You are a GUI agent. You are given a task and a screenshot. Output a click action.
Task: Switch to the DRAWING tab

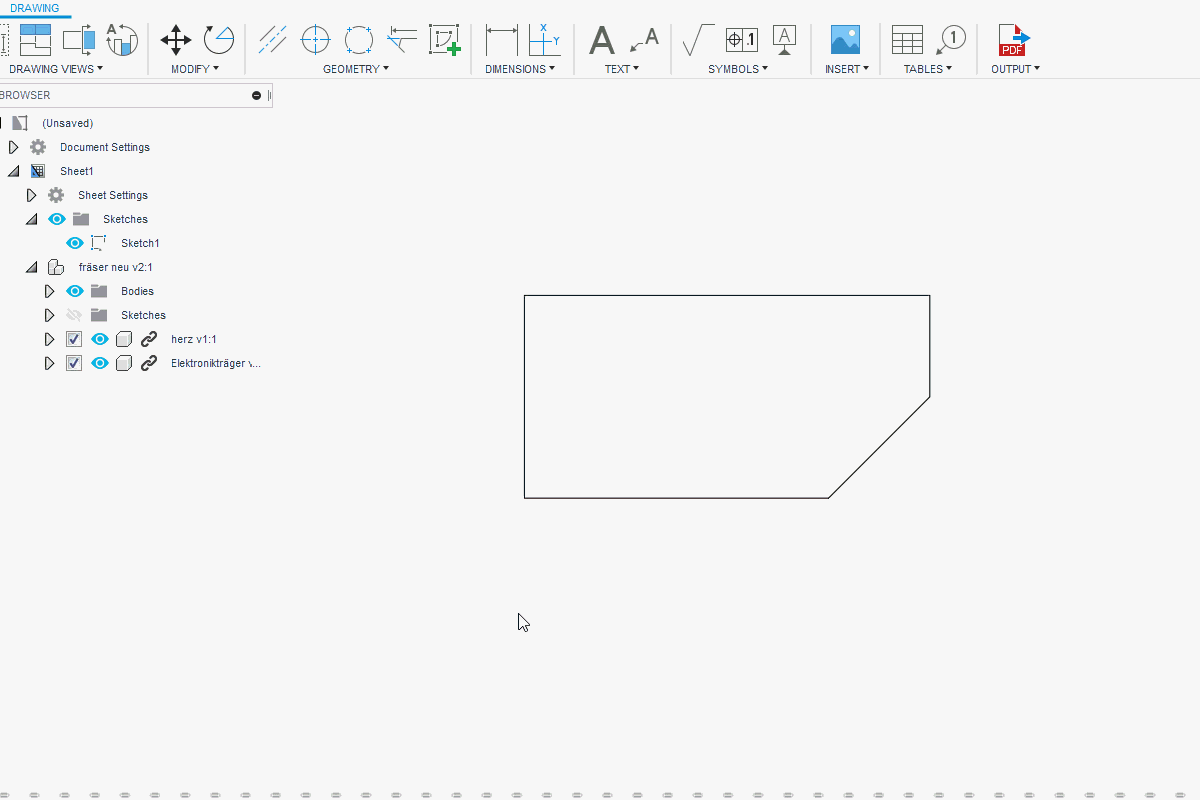pos(36,8)
